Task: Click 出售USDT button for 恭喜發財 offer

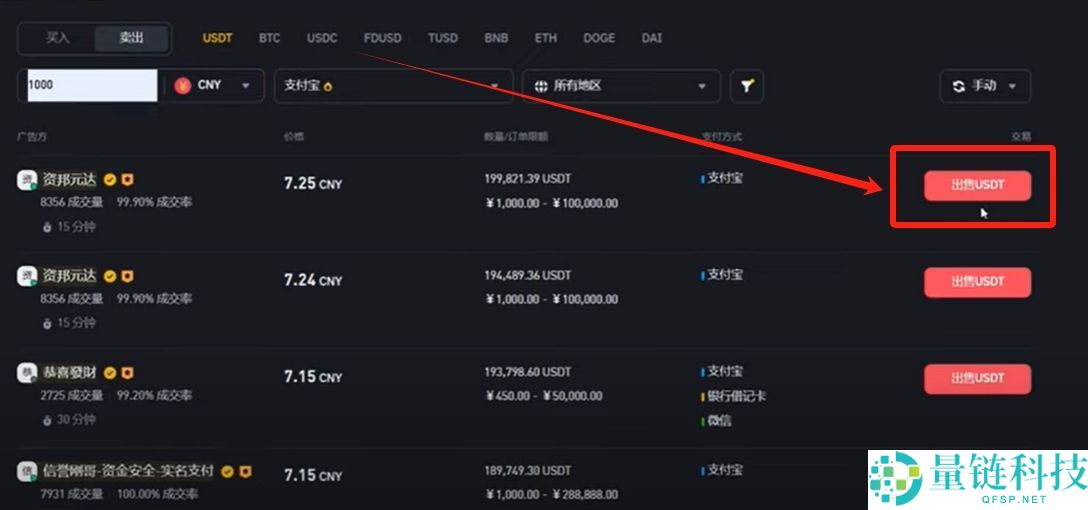Action: tap(976, 378)
